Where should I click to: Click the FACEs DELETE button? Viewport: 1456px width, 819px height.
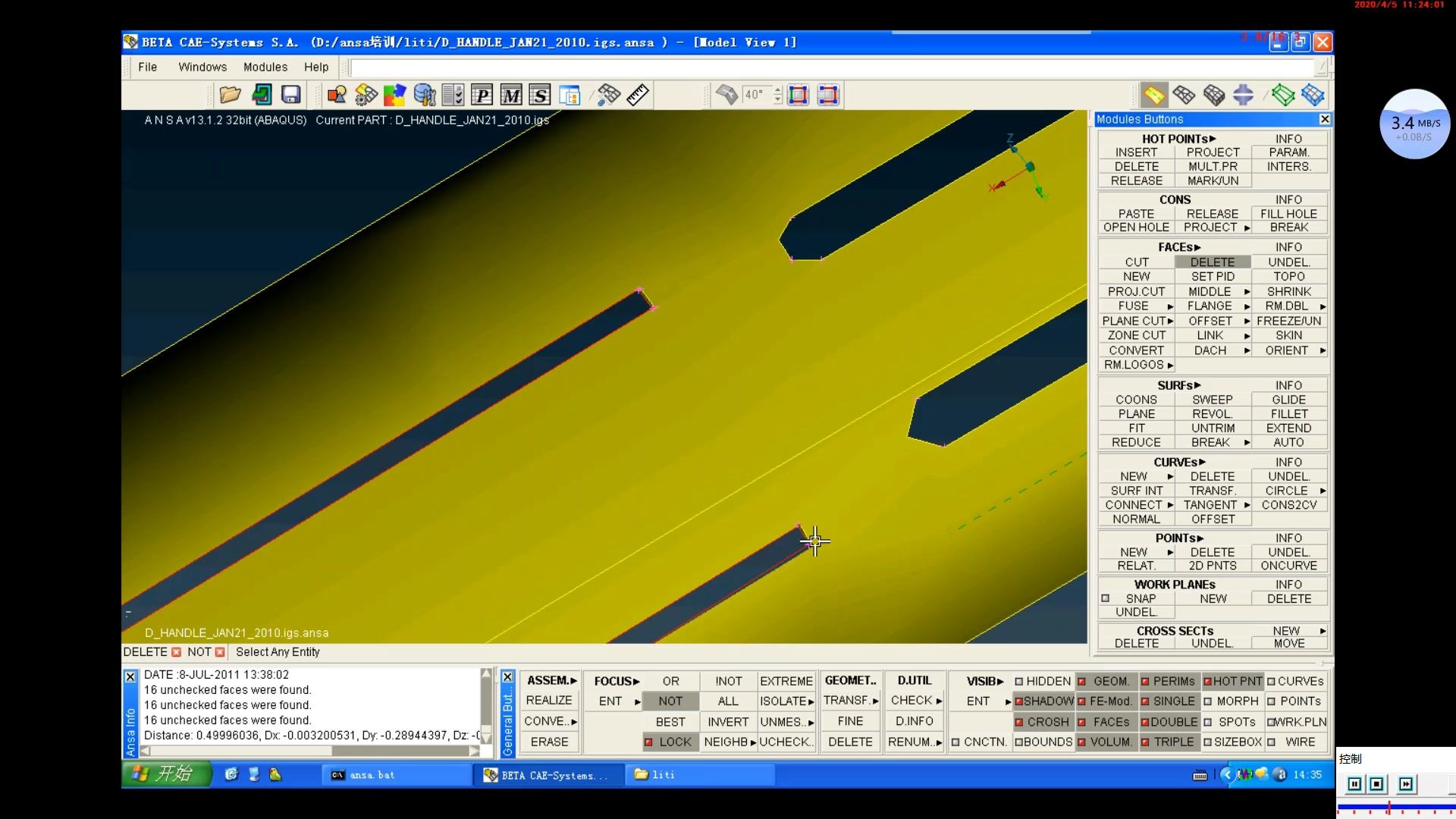(x=1212, y=262)
